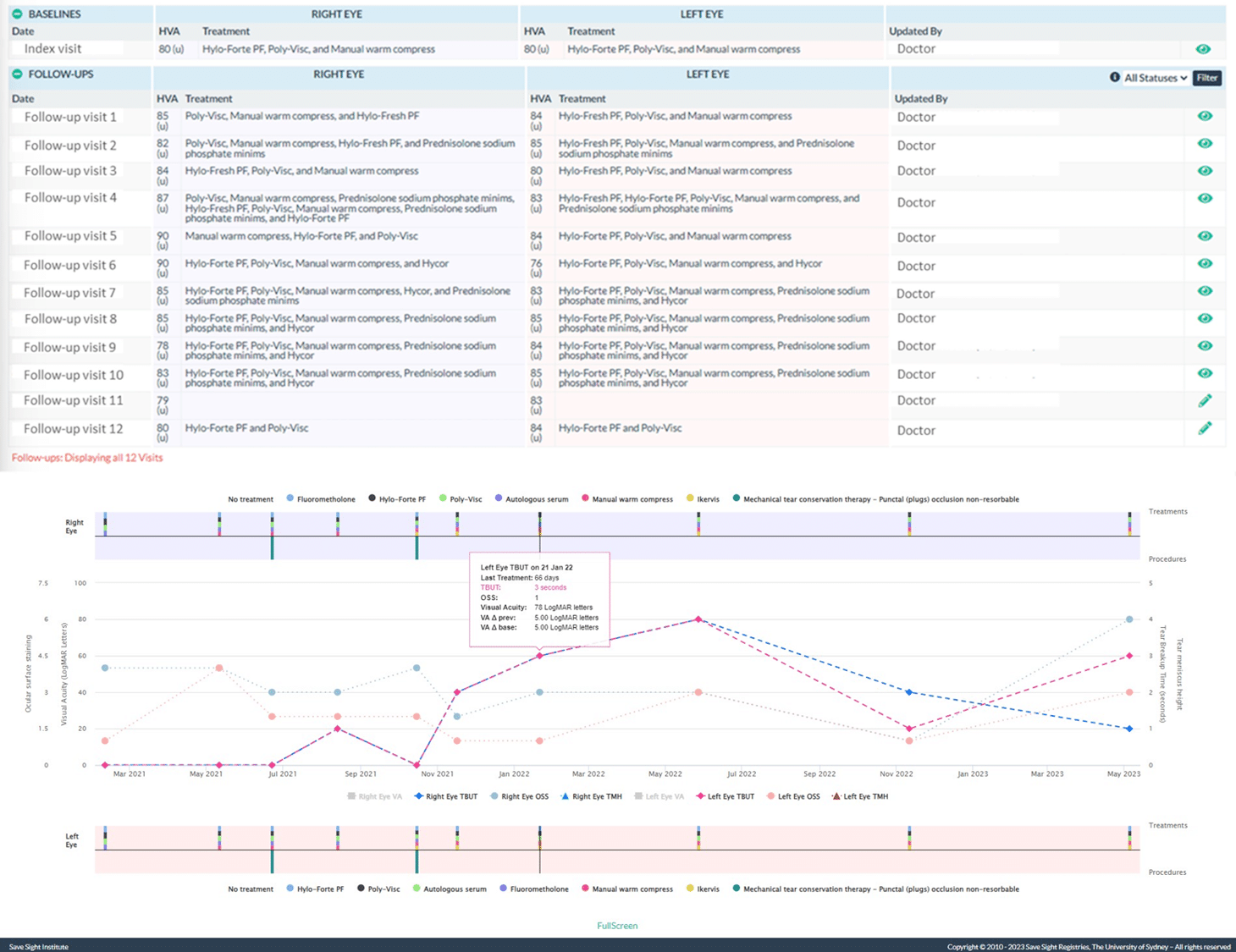The width and height of the screenshot is (1236, 952).
Task: Click Left Eye TBUT point at May 2023
Action: (1129, 656)
